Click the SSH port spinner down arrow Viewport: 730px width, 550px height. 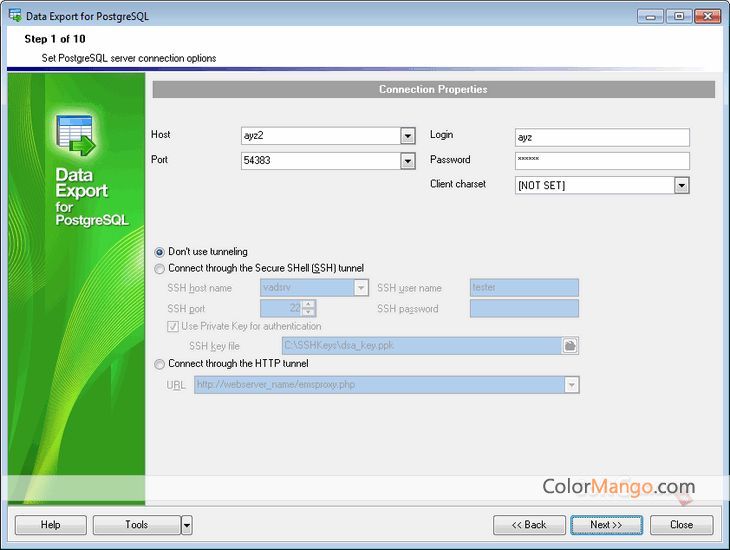tap(309, 312)
